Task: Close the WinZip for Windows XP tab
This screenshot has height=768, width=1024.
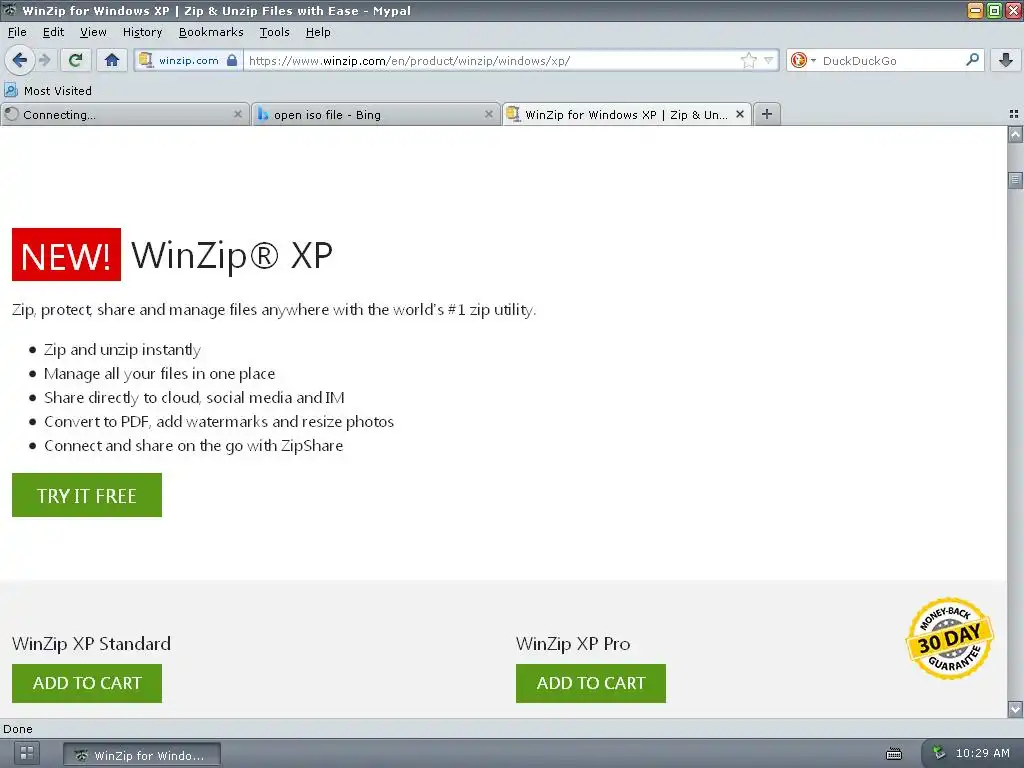Action: click(740, 114)
